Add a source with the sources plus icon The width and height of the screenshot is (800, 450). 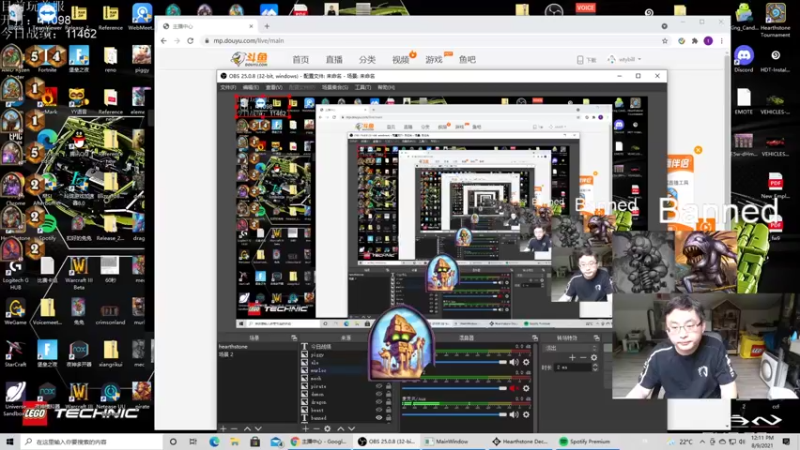306,429
